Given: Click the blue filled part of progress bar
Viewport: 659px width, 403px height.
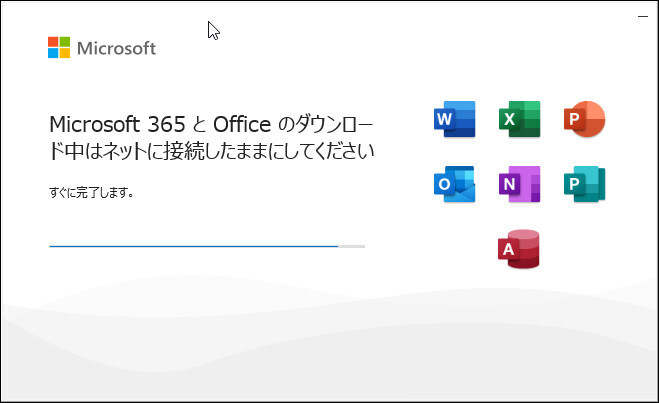Looking at the screenshot, I should tap(194, 246).
